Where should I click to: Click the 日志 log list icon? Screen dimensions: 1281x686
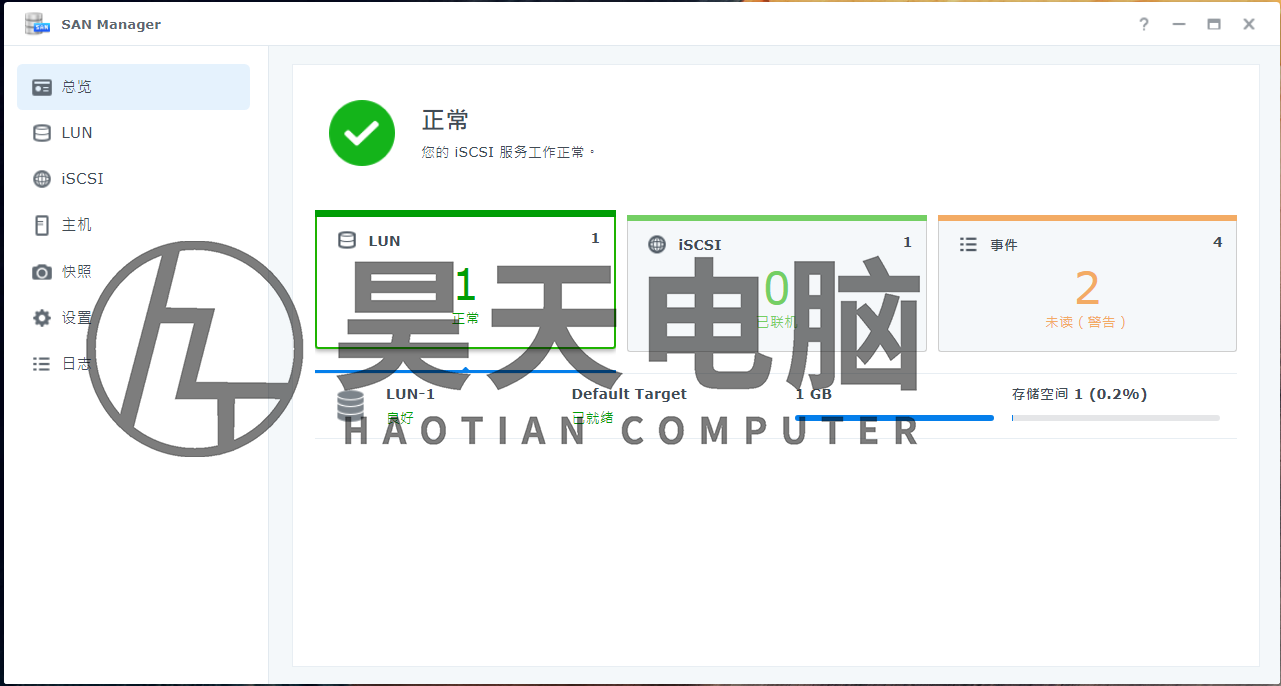click(41, 363)
